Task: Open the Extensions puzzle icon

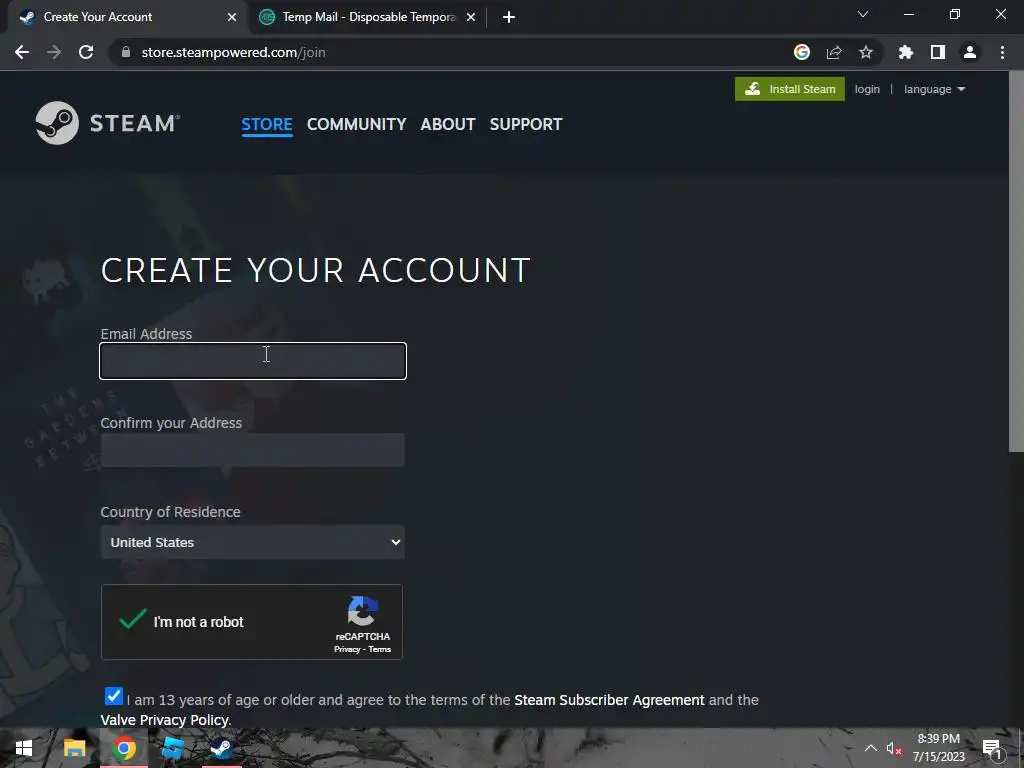Action: [x=906, y=52]
